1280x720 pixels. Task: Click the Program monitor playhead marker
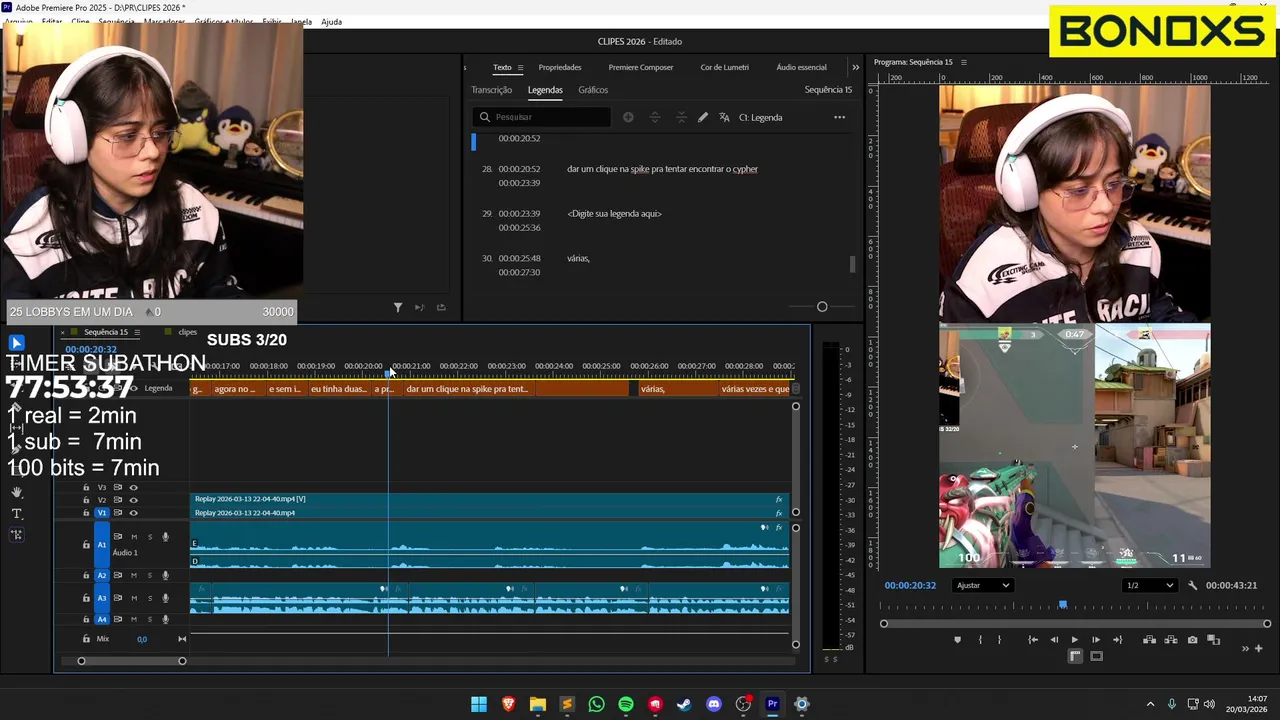(1063, 605)
